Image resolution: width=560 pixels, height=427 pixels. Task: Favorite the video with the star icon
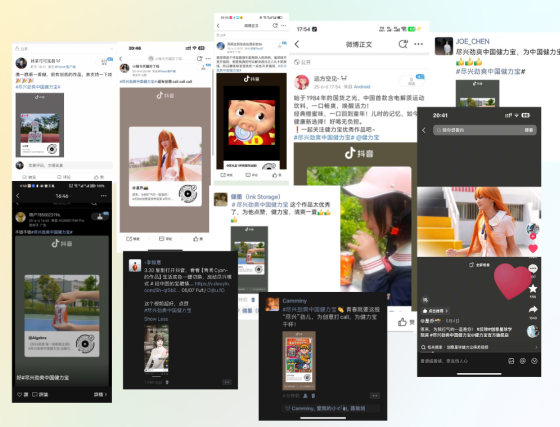tap(532, 288)
